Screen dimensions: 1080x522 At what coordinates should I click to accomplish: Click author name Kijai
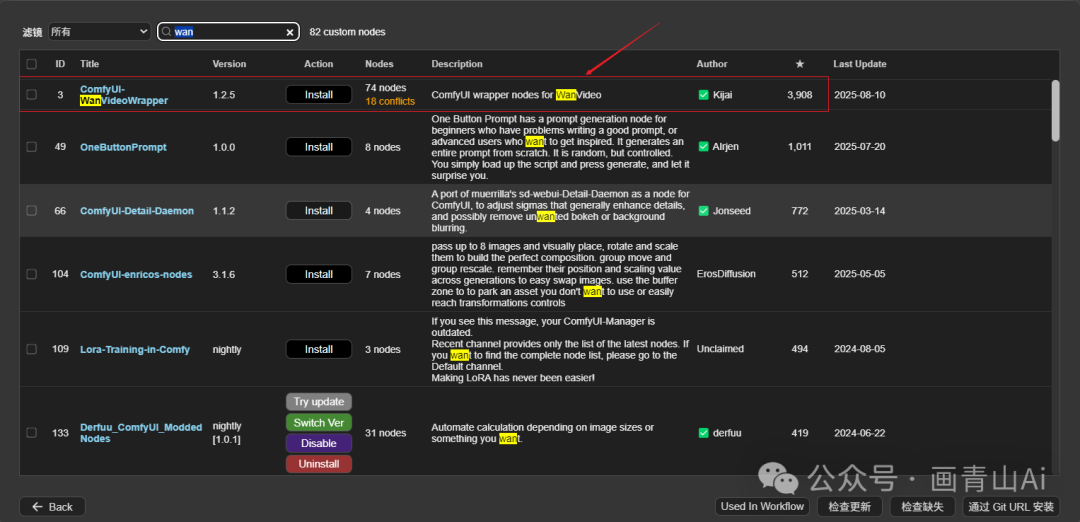click(723, 95)
